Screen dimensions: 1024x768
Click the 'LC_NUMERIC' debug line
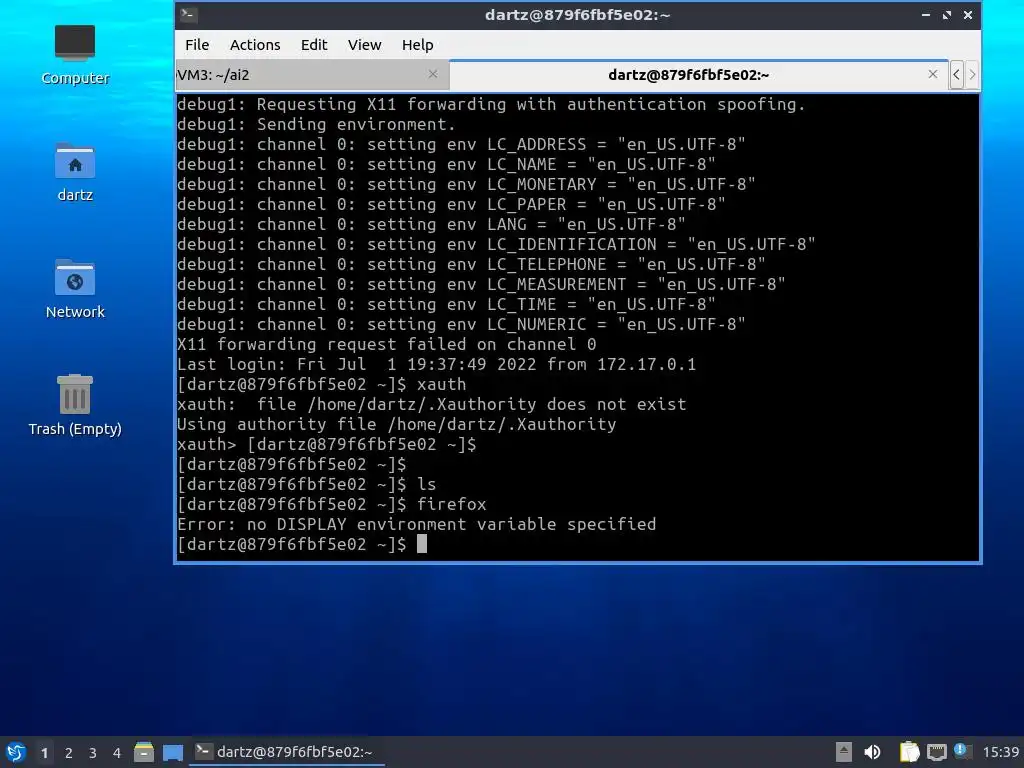tap(461, 325)
